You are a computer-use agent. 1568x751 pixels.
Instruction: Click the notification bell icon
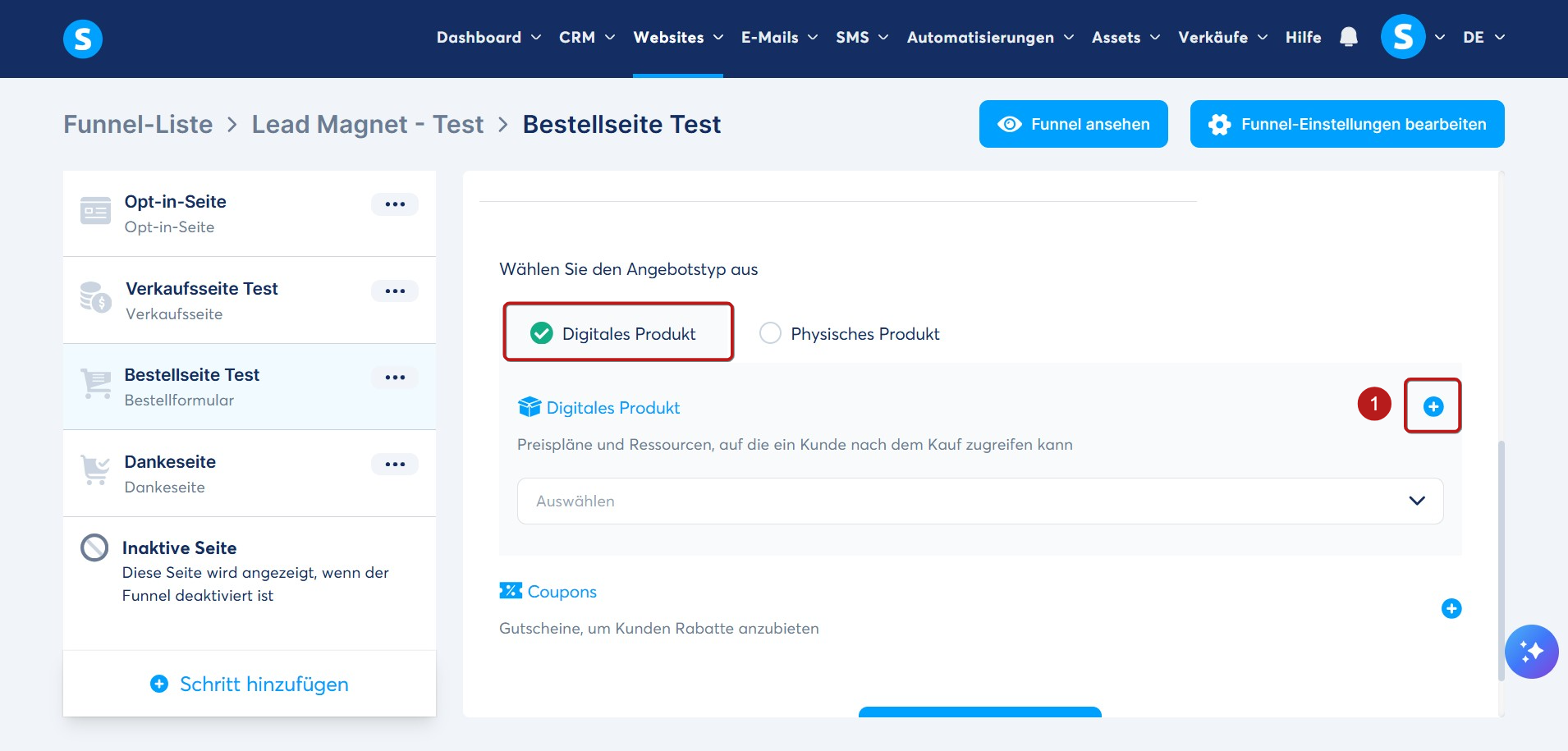(x=1348, y=37)
